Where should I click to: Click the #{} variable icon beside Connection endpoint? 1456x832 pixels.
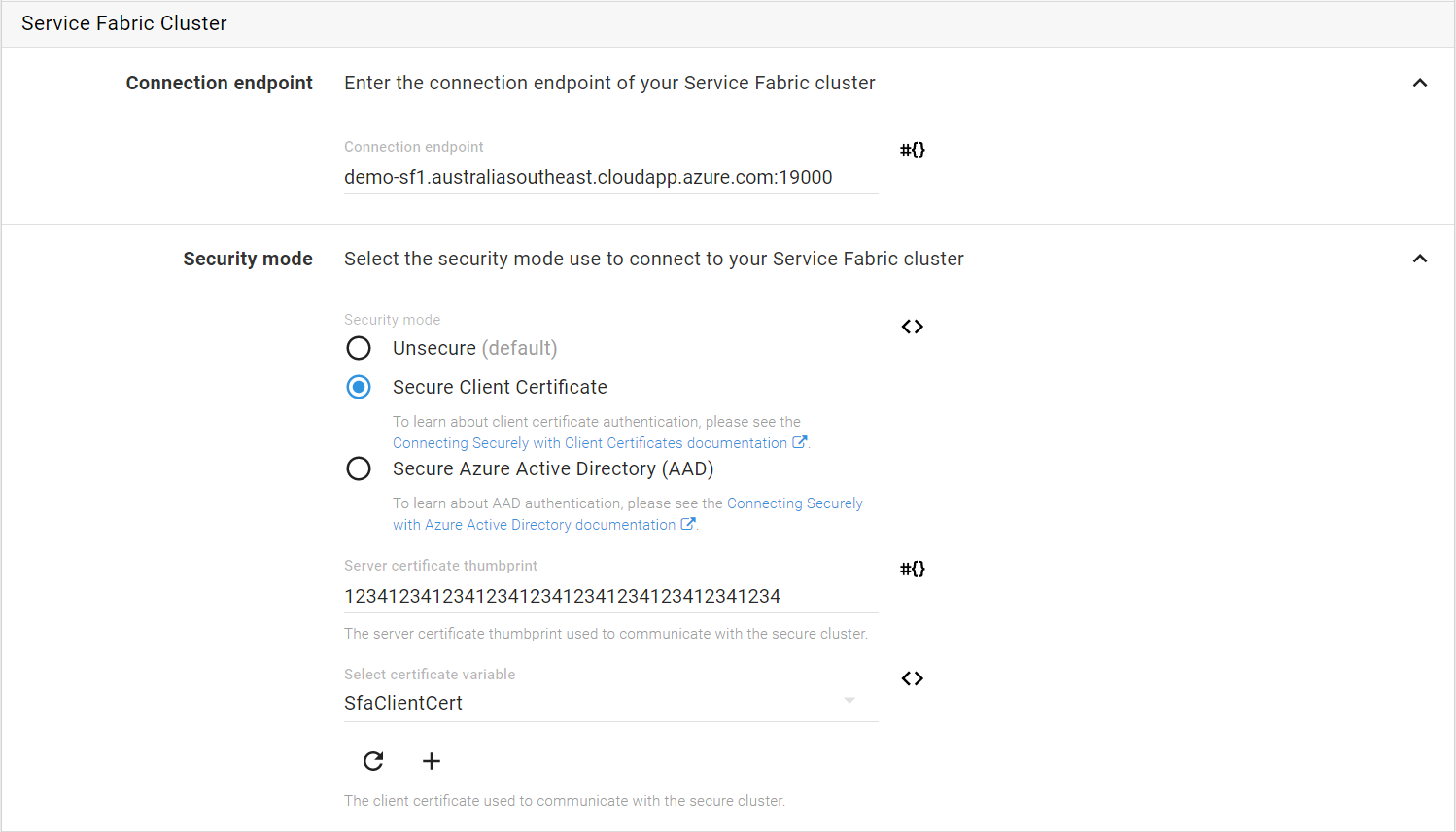(912, 150)
